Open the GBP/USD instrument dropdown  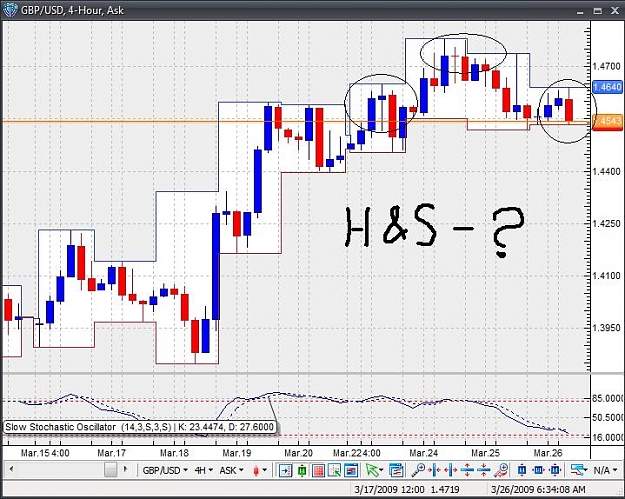pos(165,470)
